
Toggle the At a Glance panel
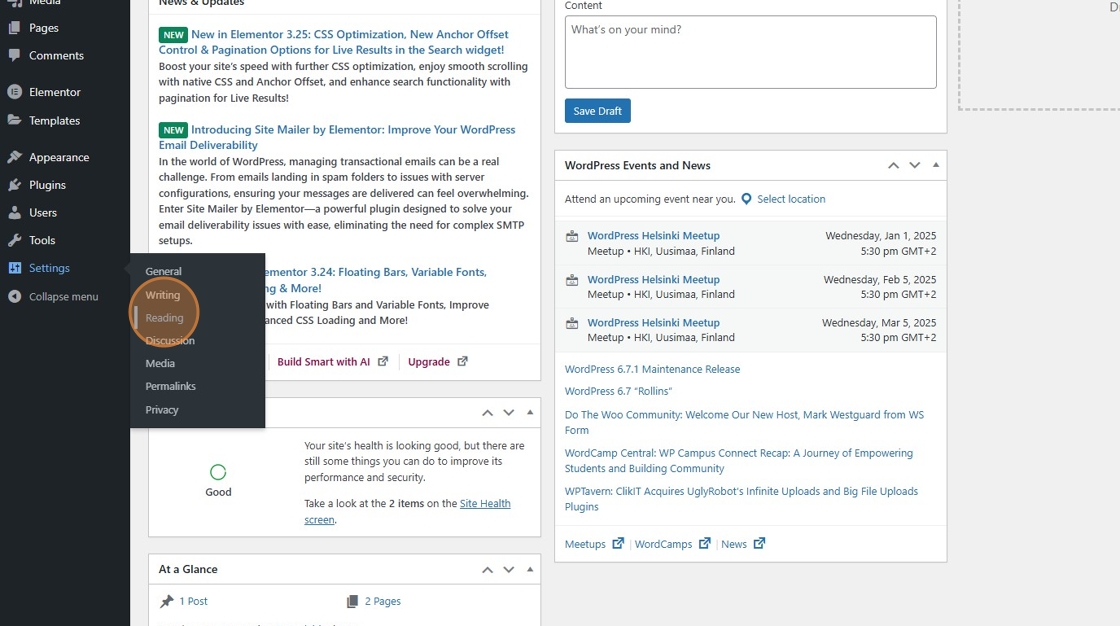point(530,570)
